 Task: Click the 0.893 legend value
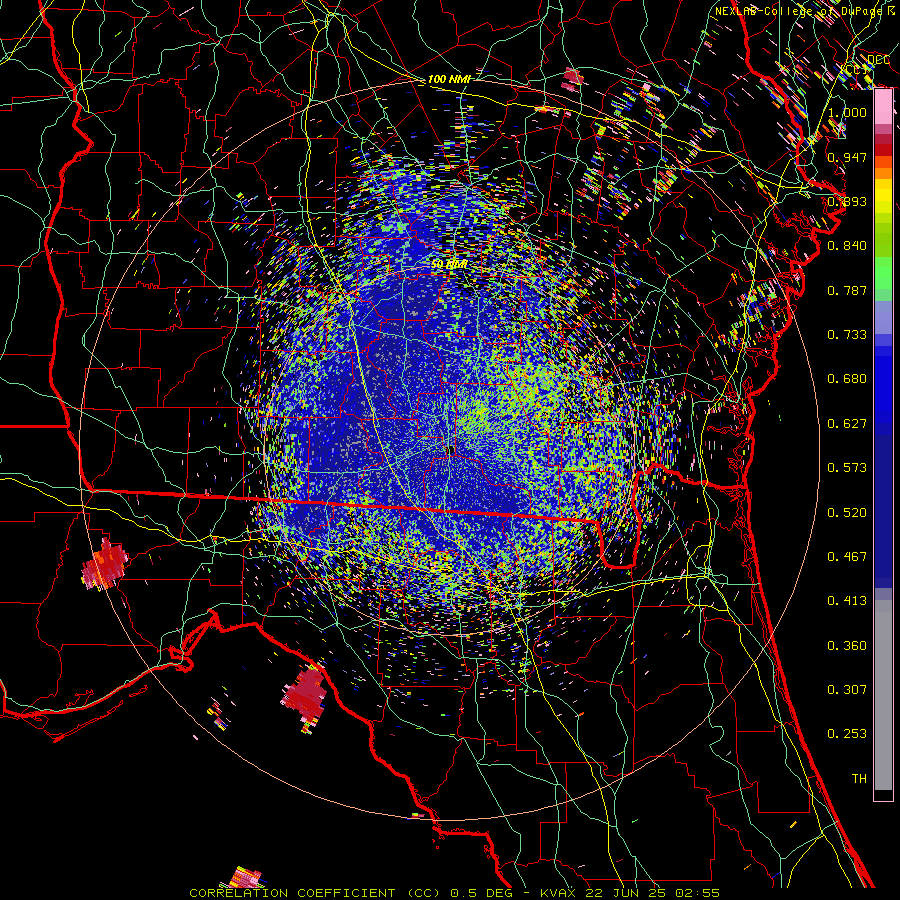847,201
